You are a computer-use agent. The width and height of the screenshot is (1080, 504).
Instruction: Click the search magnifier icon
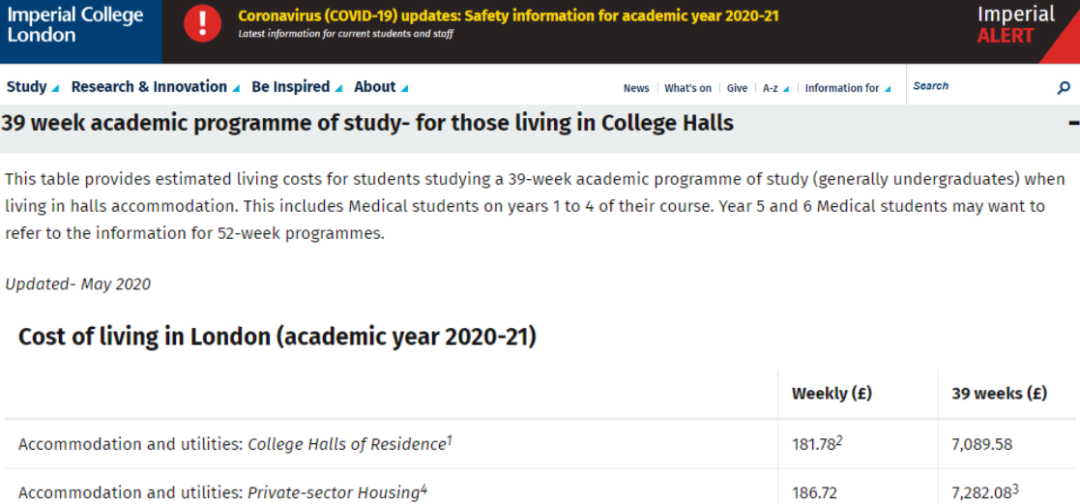click(1063, 88)
